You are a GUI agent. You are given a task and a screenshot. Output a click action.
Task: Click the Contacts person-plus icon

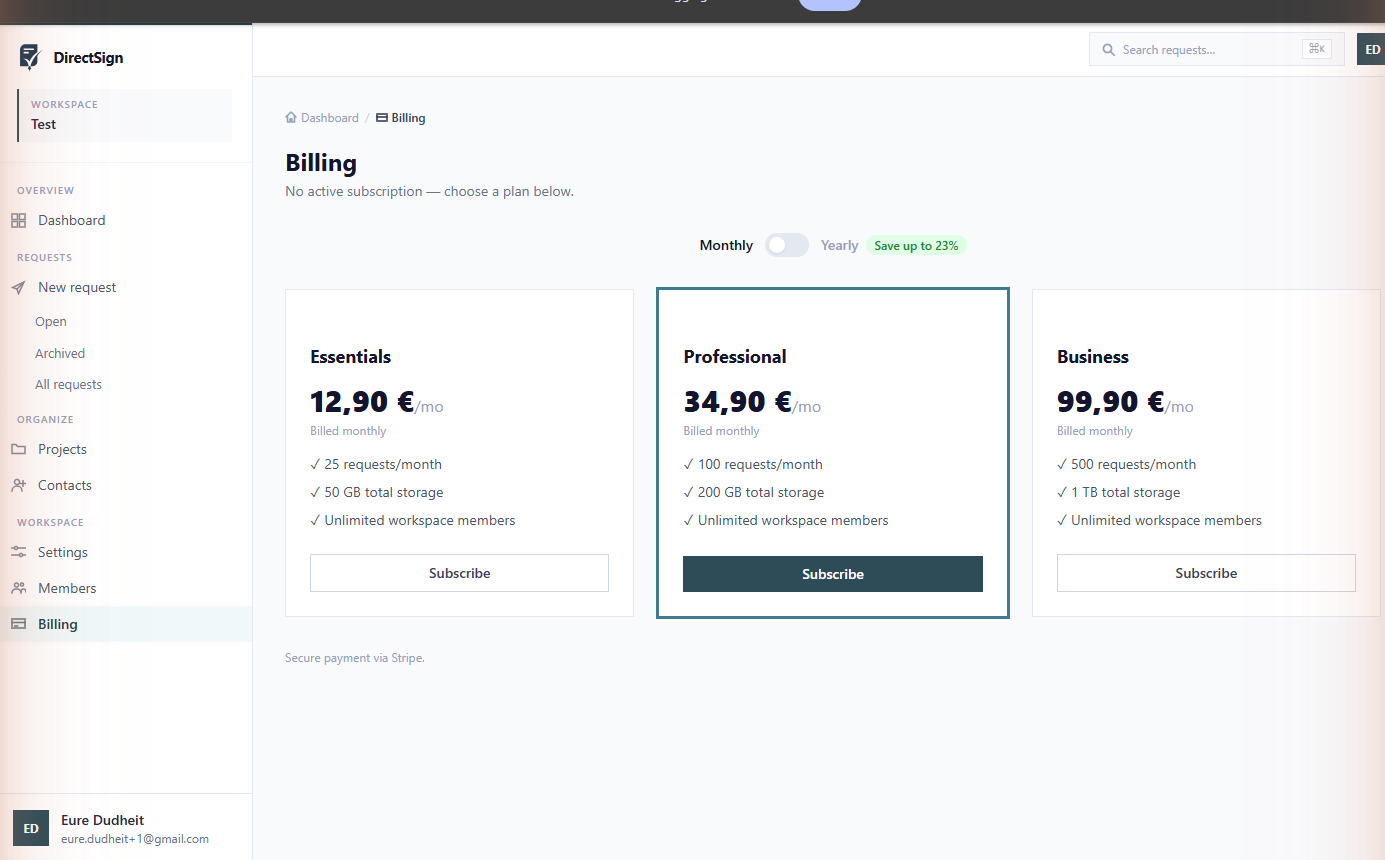[x=18, y=485]
